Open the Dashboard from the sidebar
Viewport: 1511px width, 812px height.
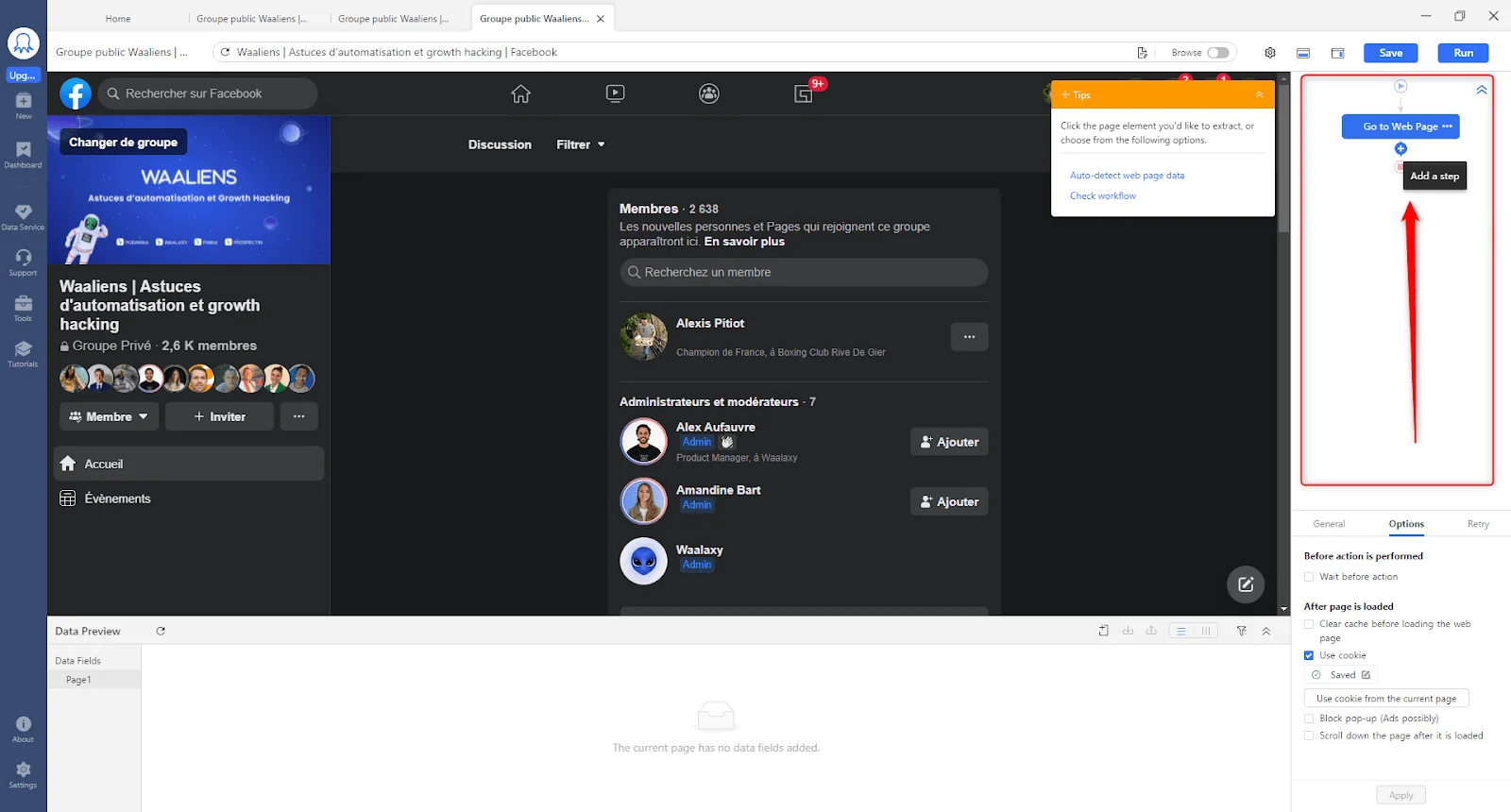click(24, 155)
